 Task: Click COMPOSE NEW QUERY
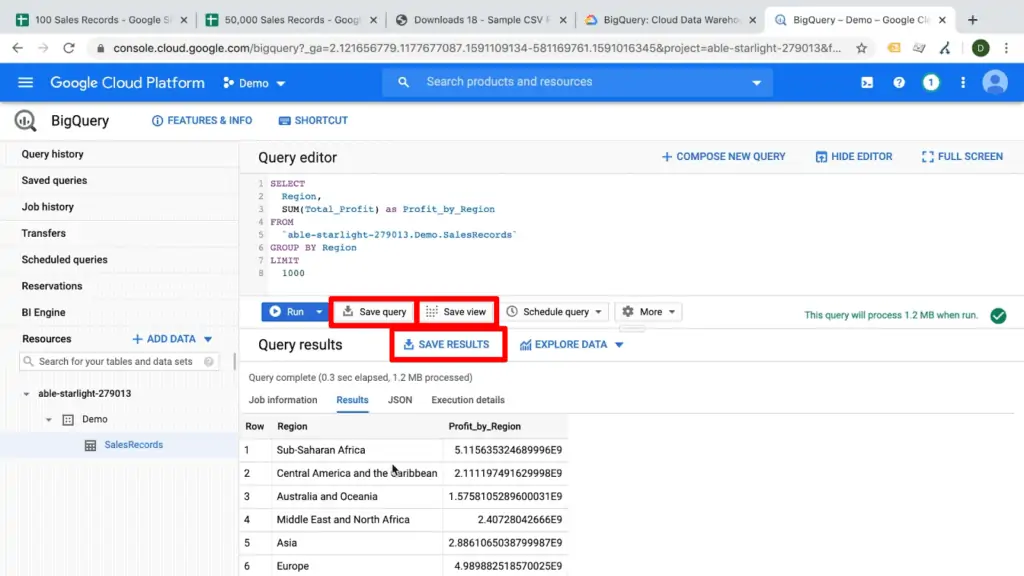coord(723,157)
